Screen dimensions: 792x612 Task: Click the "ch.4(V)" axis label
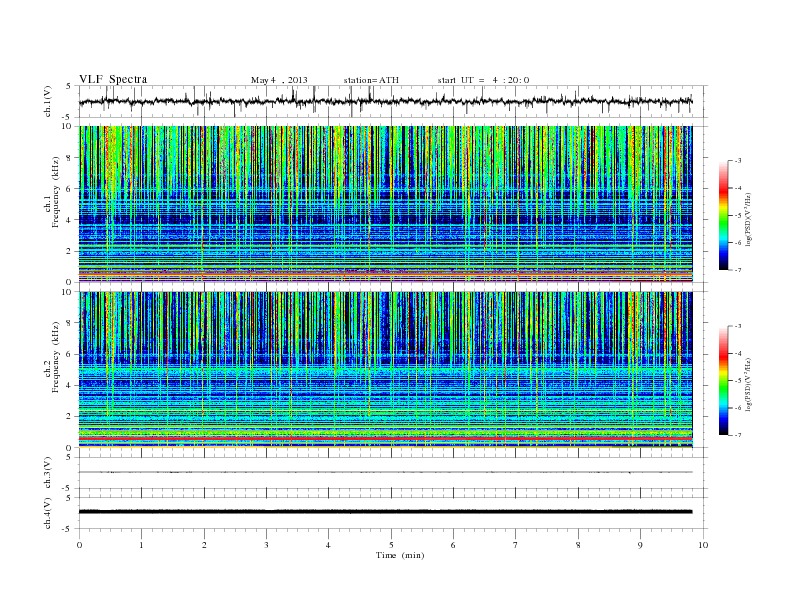(48, 513)
